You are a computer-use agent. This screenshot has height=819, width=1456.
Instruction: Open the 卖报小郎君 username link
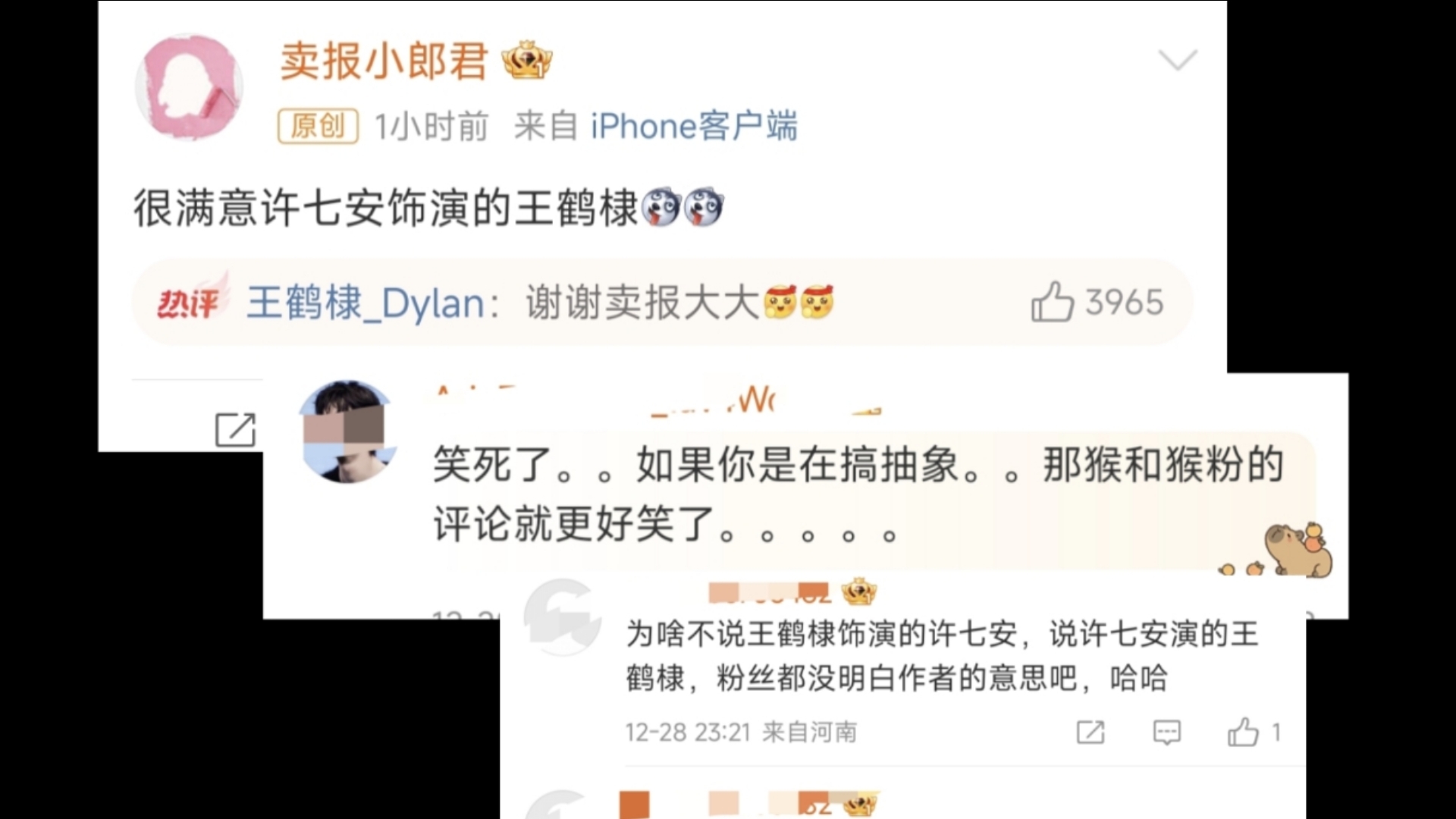tap(384, 61)
